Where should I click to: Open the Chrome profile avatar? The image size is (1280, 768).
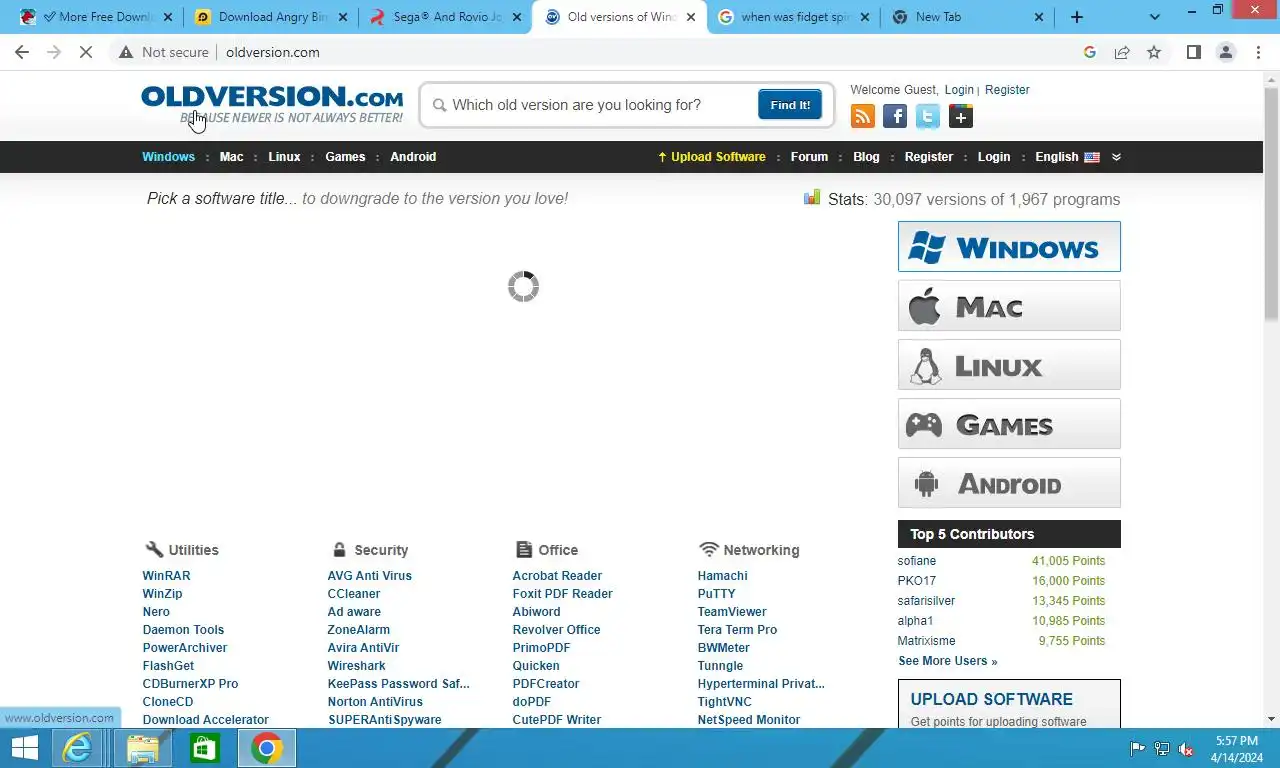coord(1226,52)
